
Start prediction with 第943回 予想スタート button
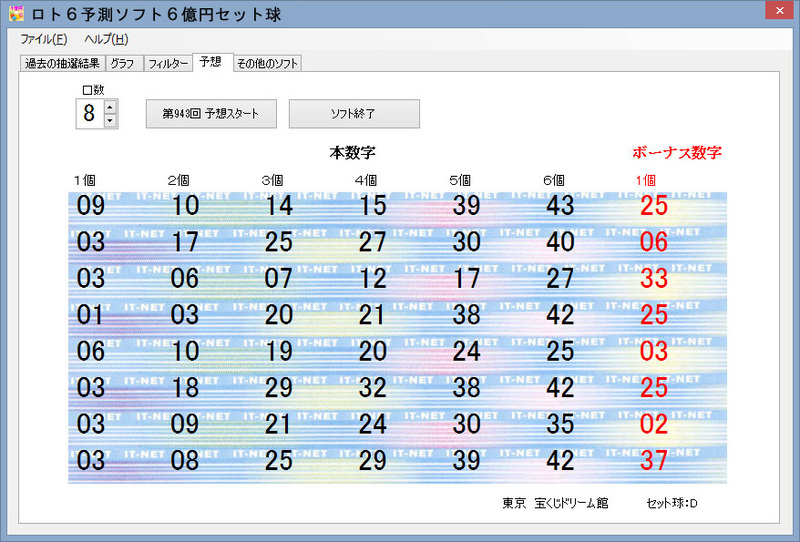pos(211,113)
